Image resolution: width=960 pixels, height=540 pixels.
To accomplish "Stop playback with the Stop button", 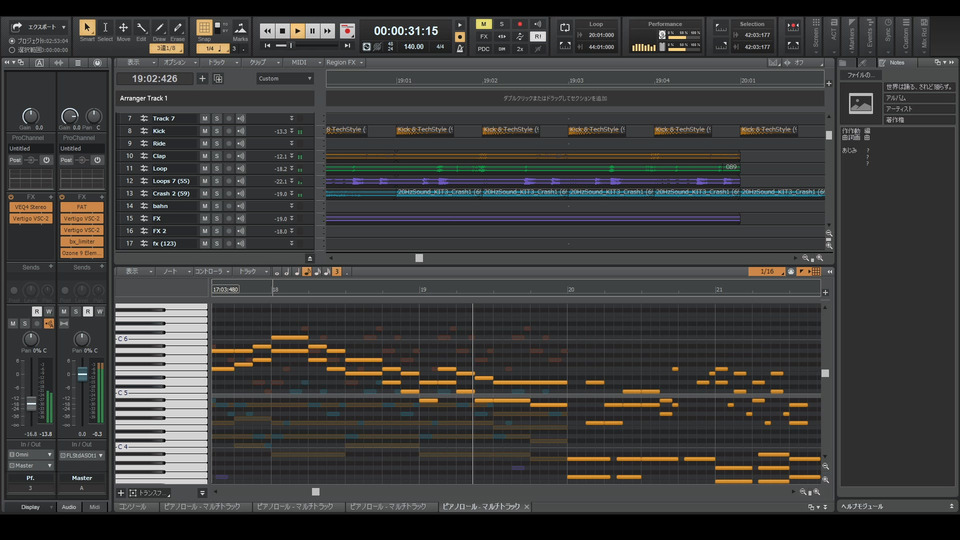I will click(283, 31).
